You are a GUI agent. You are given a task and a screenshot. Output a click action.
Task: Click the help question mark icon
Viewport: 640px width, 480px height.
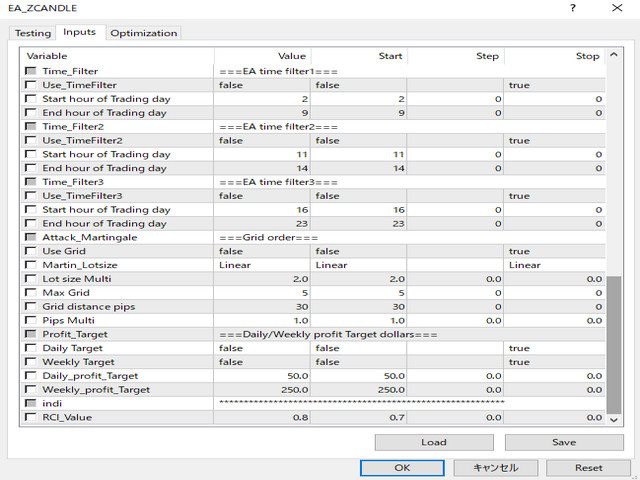coord(573,9)
